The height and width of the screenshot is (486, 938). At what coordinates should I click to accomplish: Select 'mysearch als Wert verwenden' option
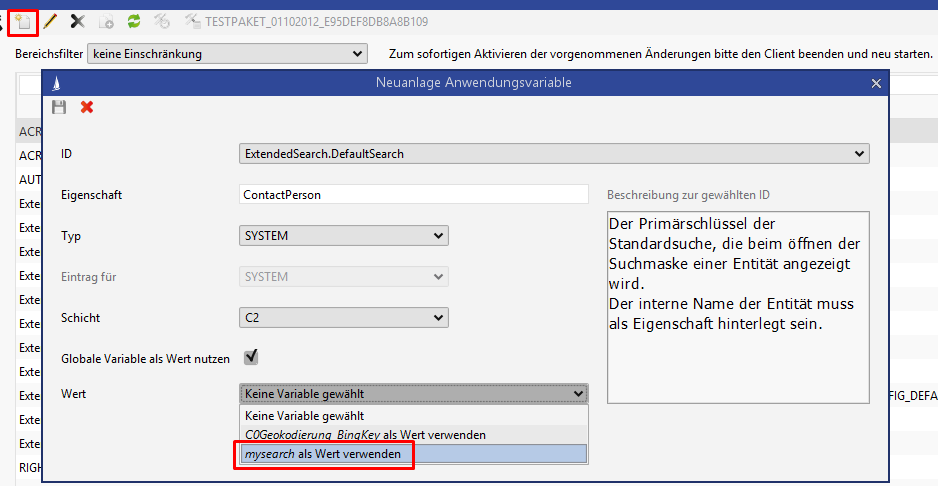tap(322, 454)
